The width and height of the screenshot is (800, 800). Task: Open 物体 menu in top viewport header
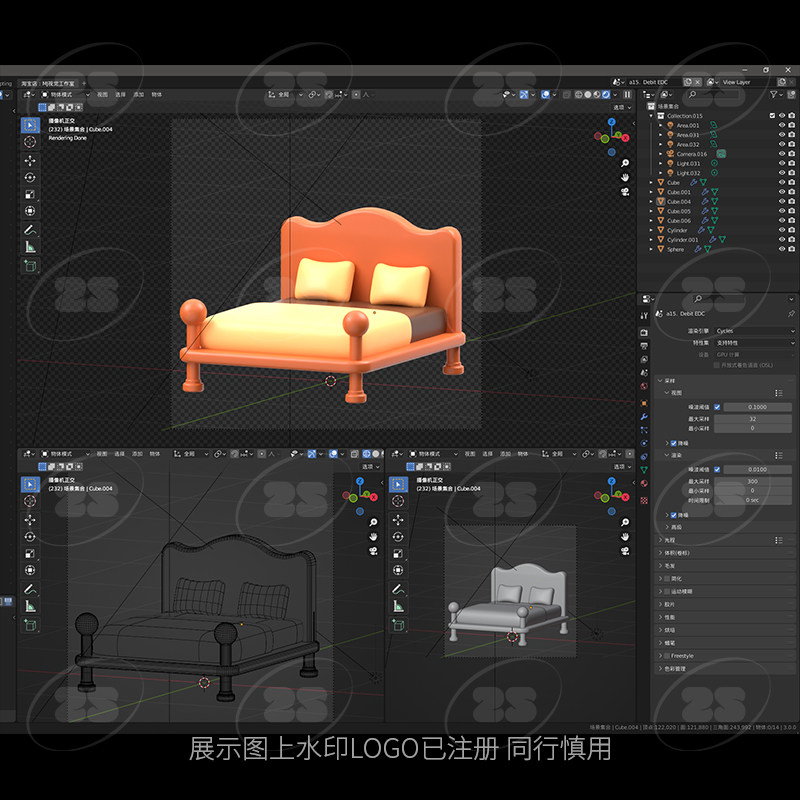point(157,94)
